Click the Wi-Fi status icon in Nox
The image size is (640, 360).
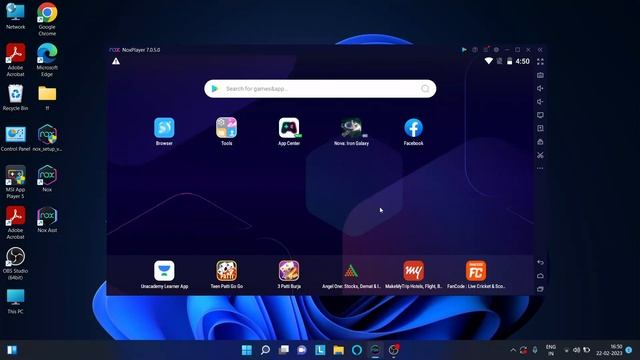(x=489, y=61)
